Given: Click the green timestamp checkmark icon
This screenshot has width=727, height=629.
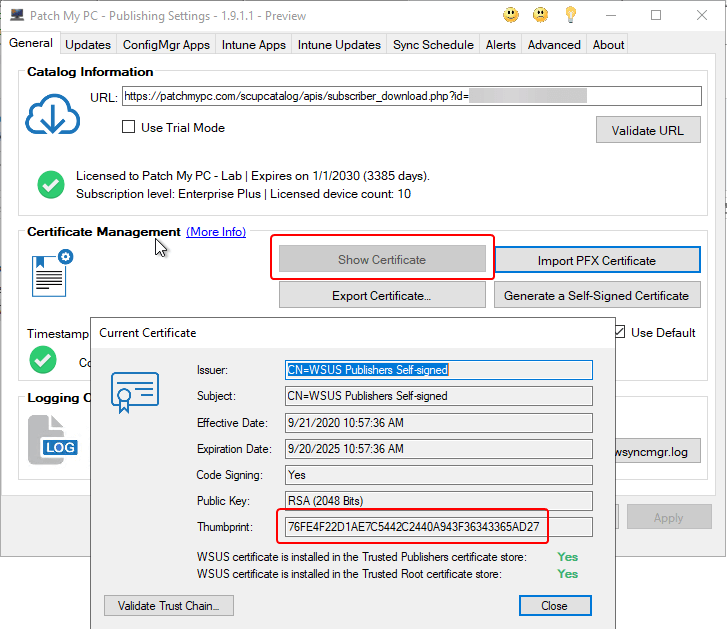Looking at the screenshot, I should (x=43, y=360).
